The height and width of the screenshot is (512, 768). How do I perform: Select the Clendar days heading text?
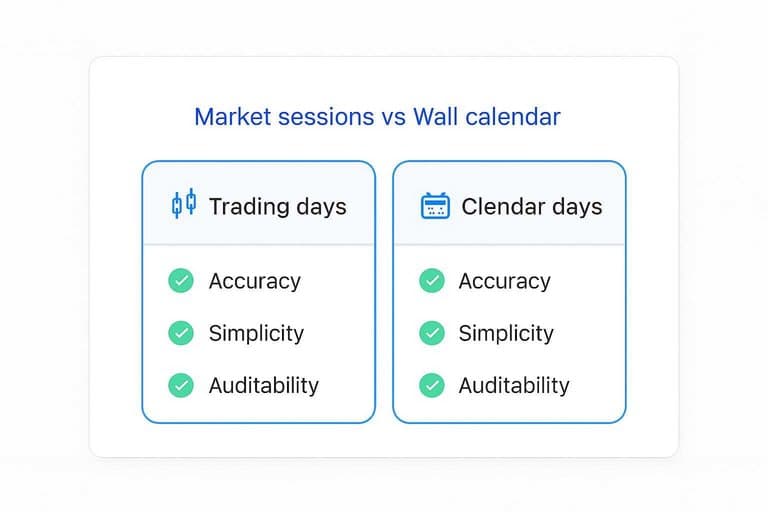point(531,207)
